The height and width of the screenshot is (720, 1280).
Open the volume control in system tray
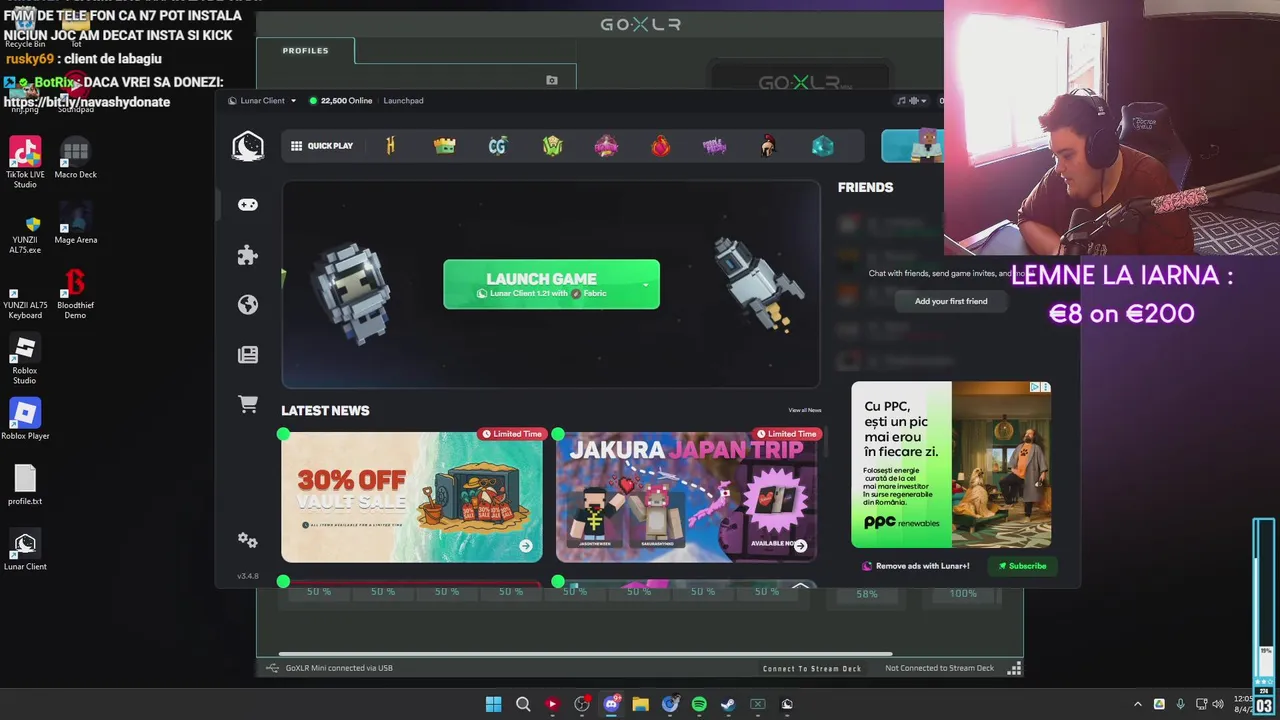[x=1219, y=705]
